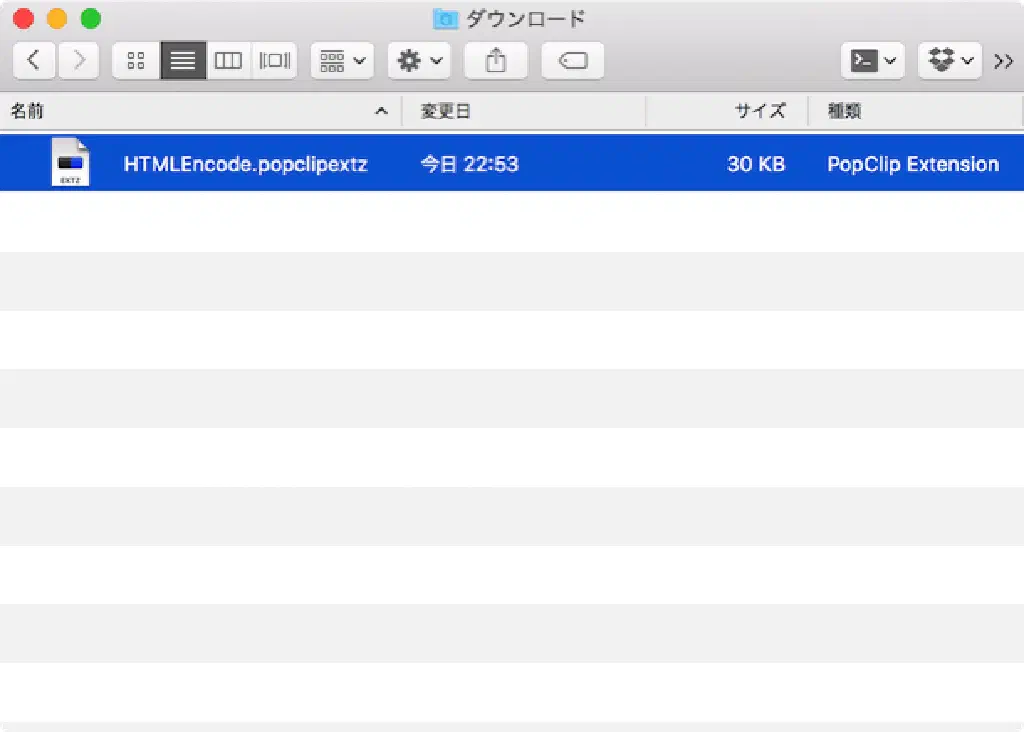Screen dimensions: 1024x732
Task: Click the Back navigation arrow
Action: pyautogui.click(x=34, y=61)
